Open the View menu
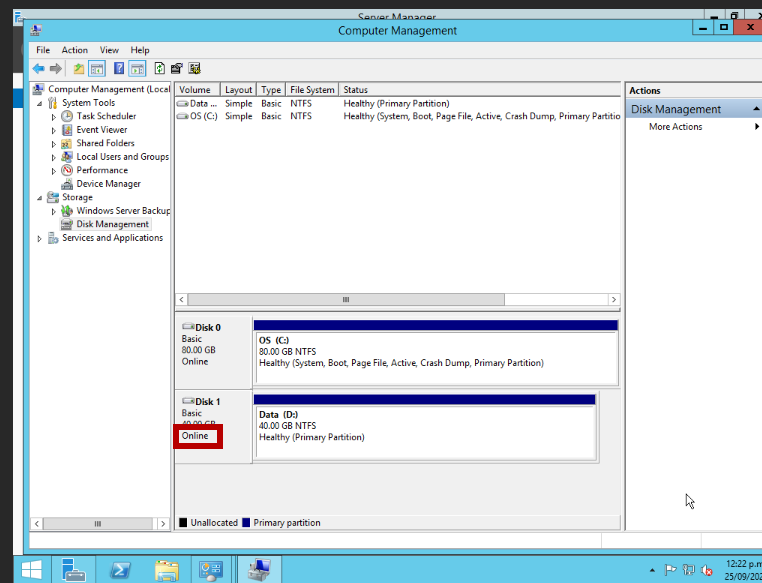The width and height of the screenshot is (762, 583). coord(109,50)
